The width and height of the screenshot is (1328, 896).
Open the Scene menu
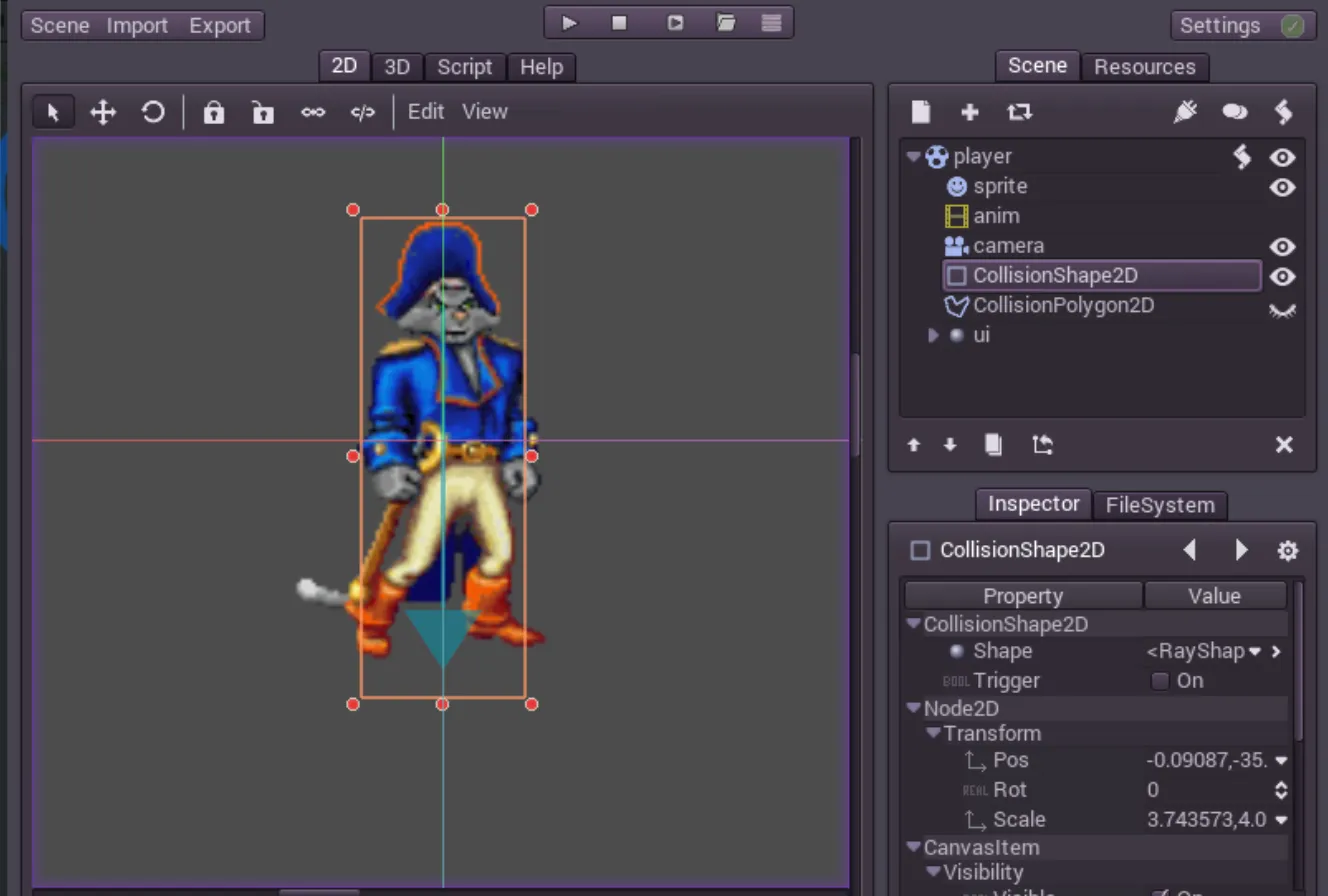pos(60,25)
